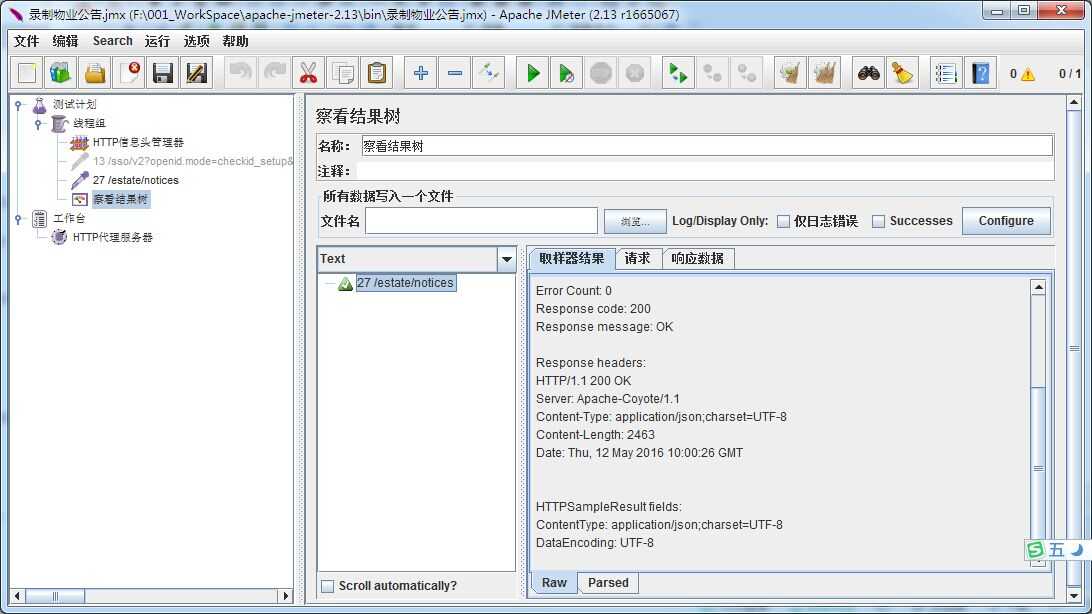Switch to the 取样器结果 tab
This screenshot has width=1092, height=614.
coord(572,258)
